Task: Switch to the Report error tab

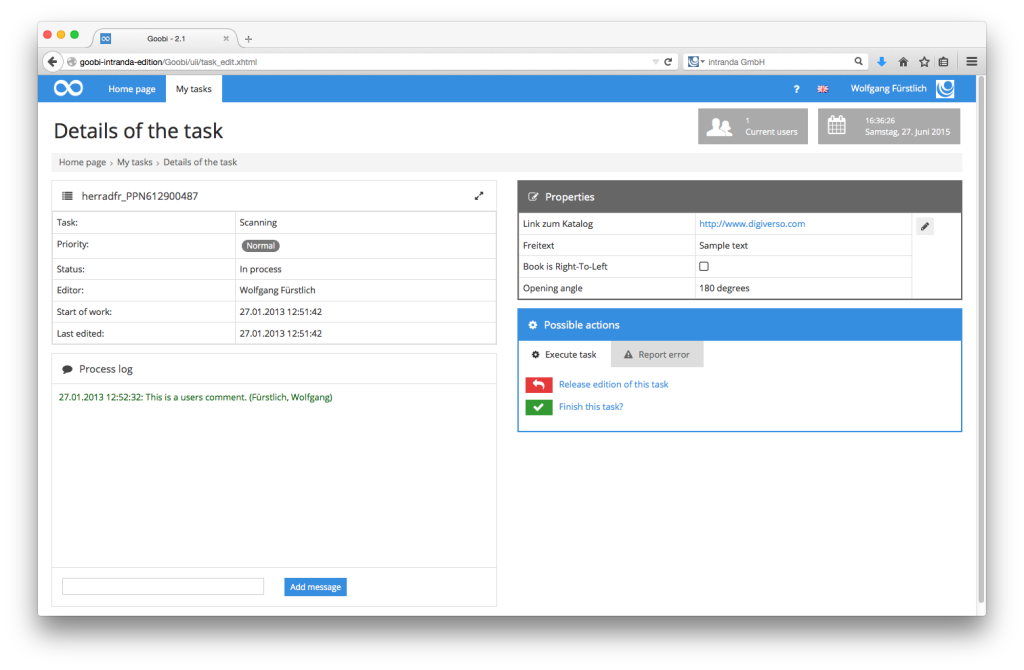Action: (657, 355)
